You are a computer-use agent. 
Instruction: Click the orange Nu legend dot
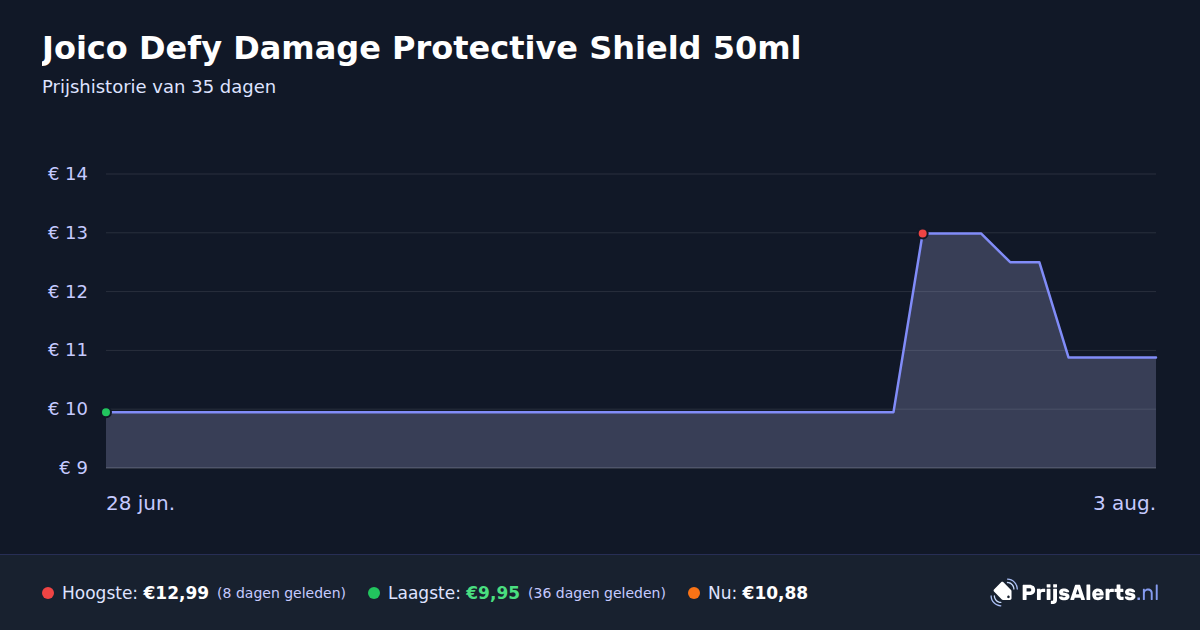(x=694, y=593)
